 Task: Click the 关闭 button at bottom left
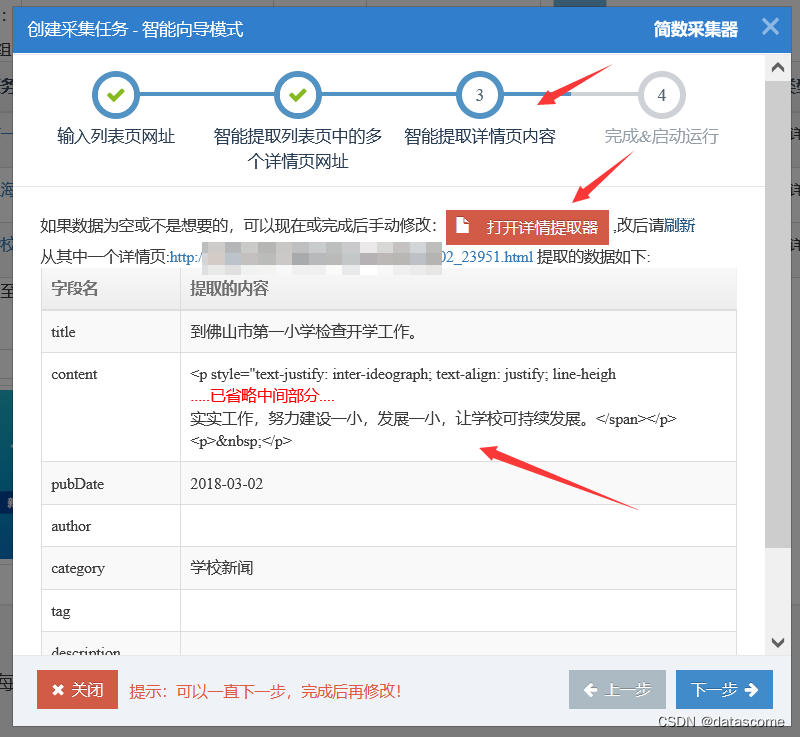coord(77,689)
